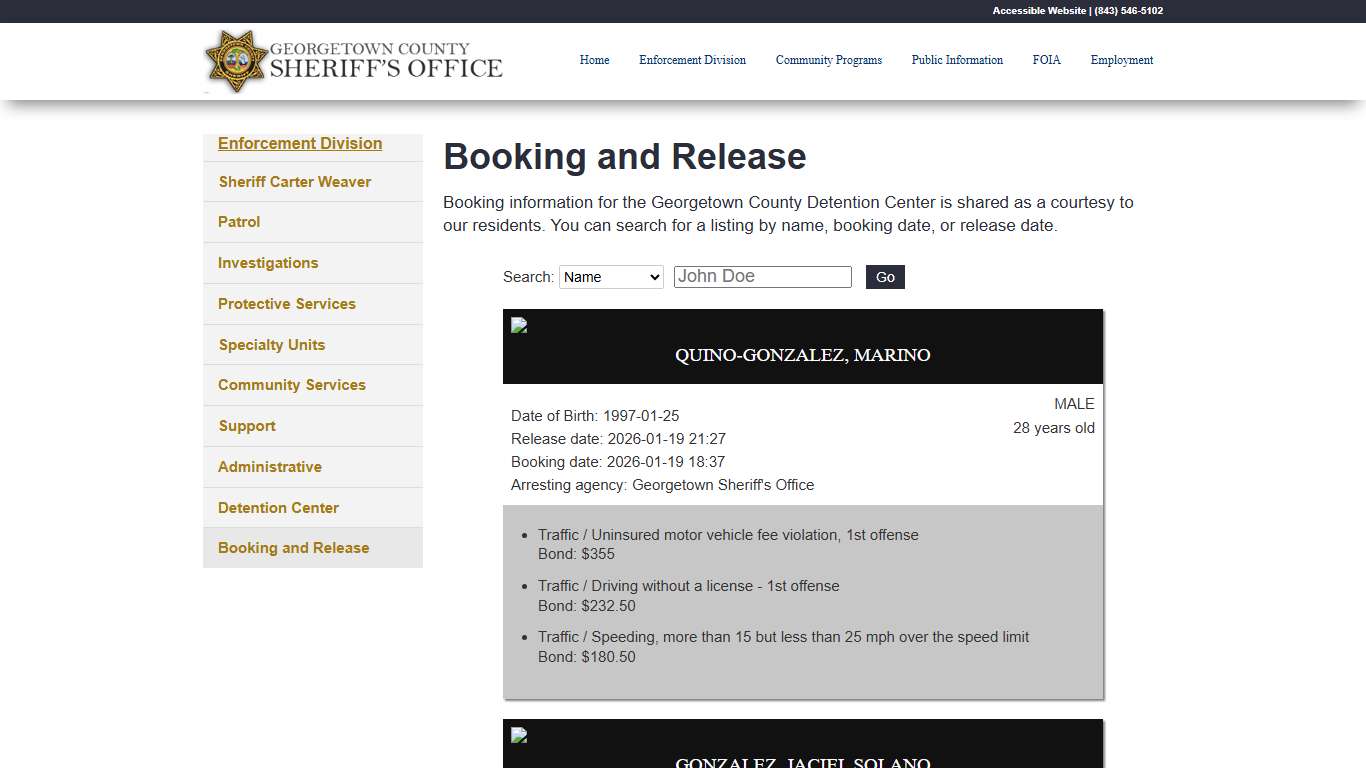
Task: Expand the Enforcement Division sidebar section
Action: point(299,143)
